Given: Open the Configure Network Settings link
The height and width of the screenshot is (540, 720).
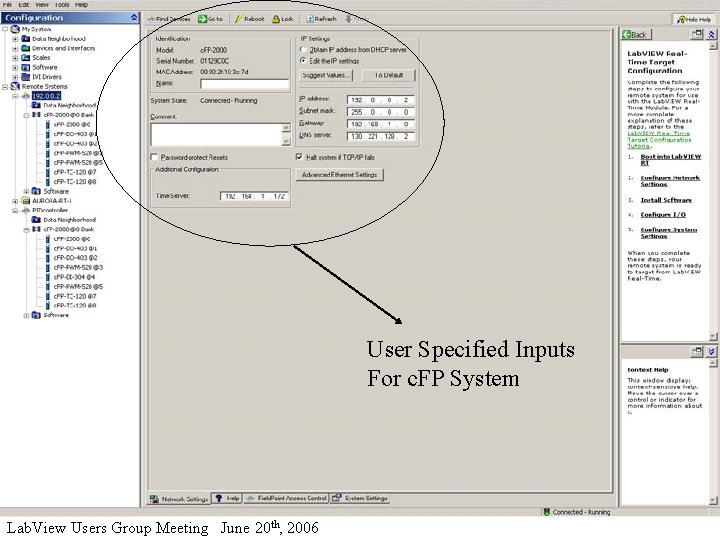Looking at the screenshot, I should pyautogui.click(x=670, y=181).
